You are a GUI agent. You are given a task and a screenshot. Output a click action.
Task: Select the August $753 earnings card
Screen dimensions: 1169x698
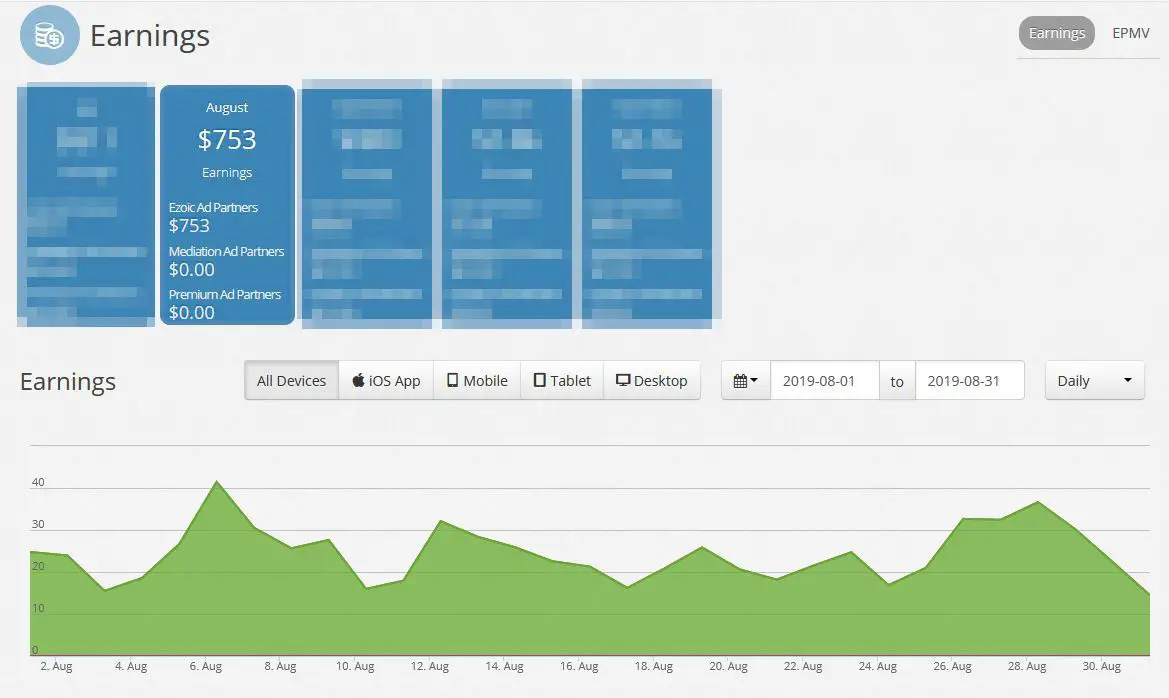coord(227,205)
